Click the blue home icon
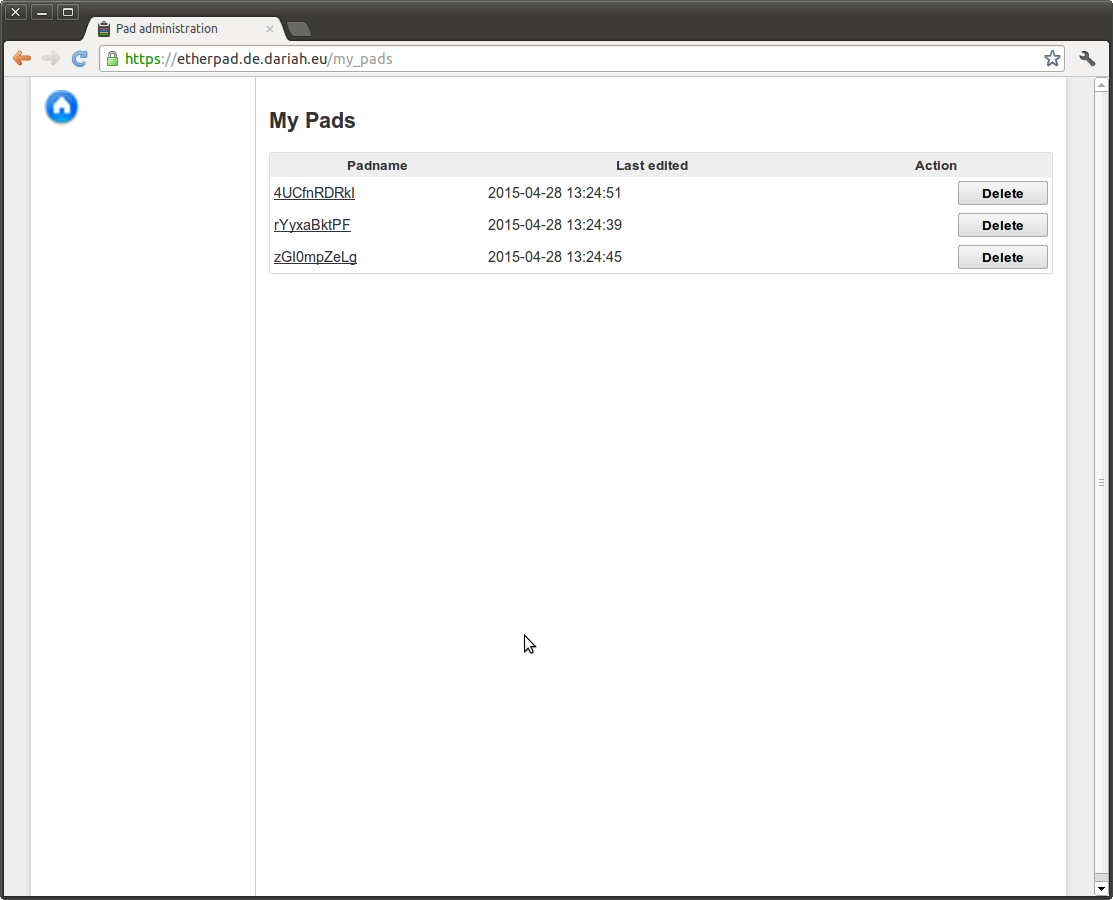 pyautogui.click(x=62, y=107)
